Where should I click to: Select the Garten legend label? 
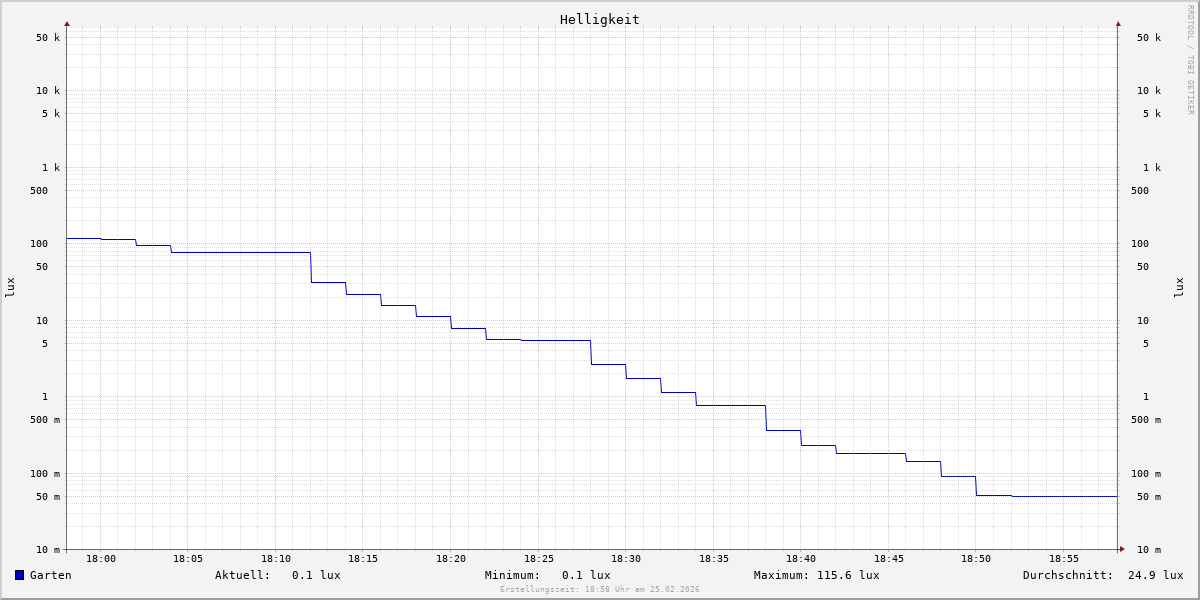pyautogui.click(x=51, y=575)
